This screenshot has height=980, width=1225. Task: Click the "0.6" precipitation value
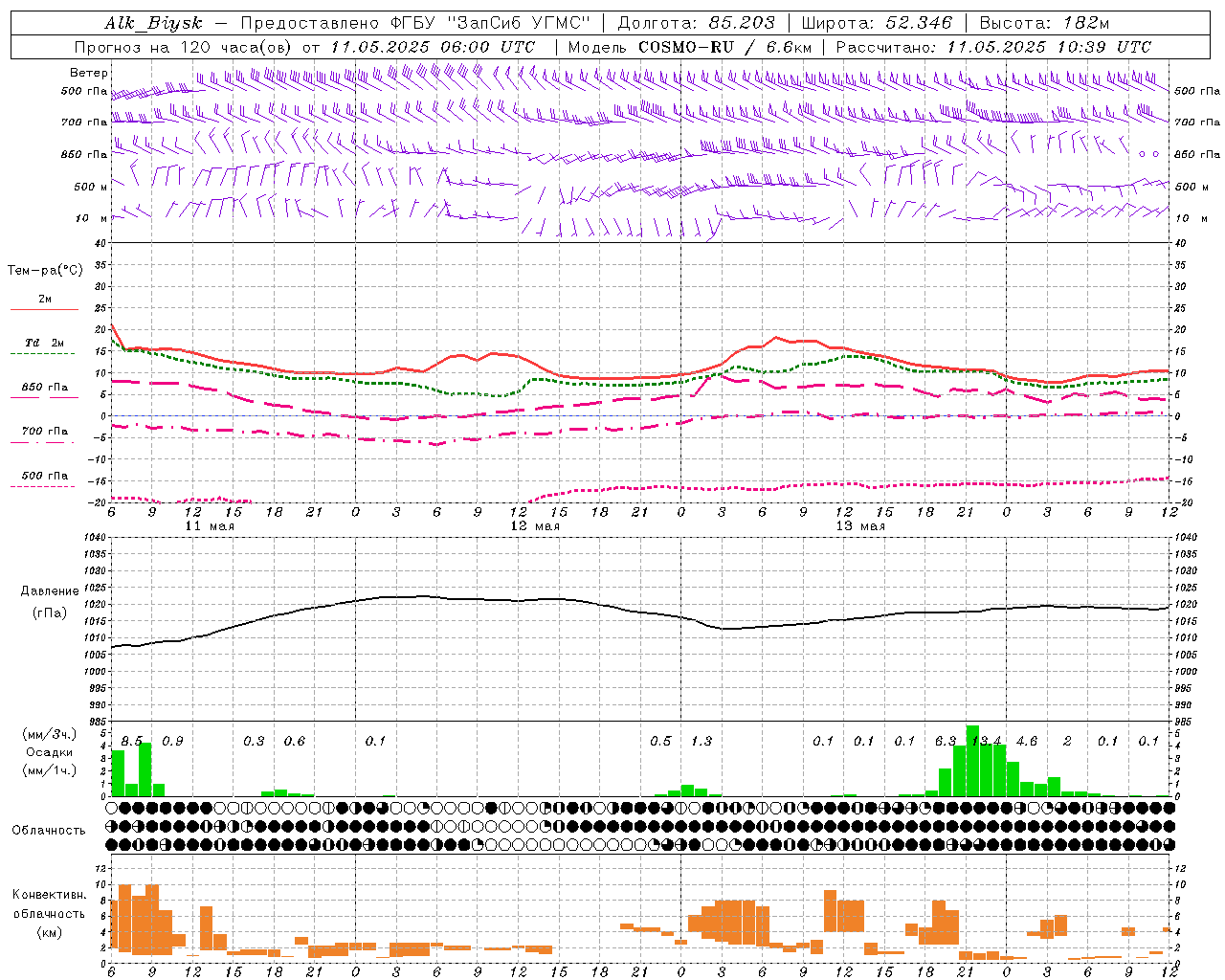(x=295, y=741)
